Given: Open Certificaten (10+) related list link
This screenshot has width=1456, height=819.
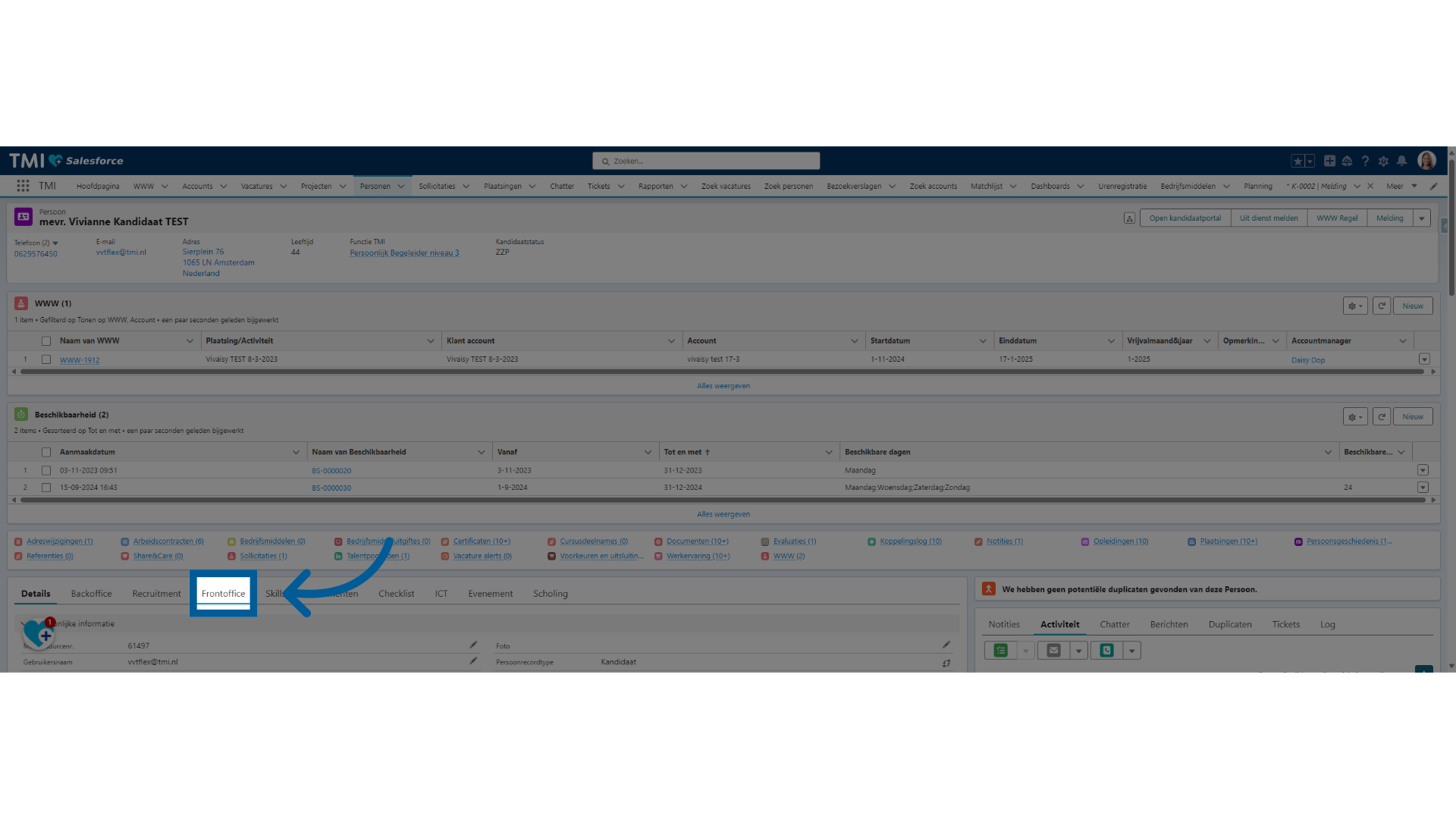Looking at the screenshot, I should (x=482, y=541).
